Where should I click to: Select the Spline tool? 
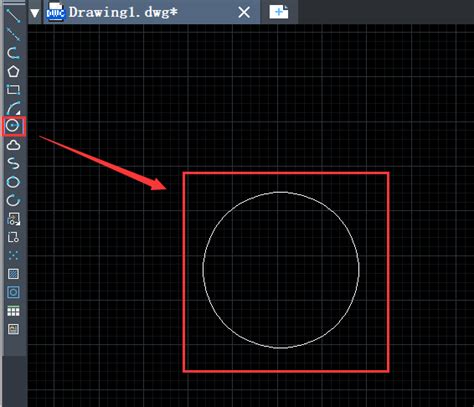pyautogui.click(x=13, y=164)
